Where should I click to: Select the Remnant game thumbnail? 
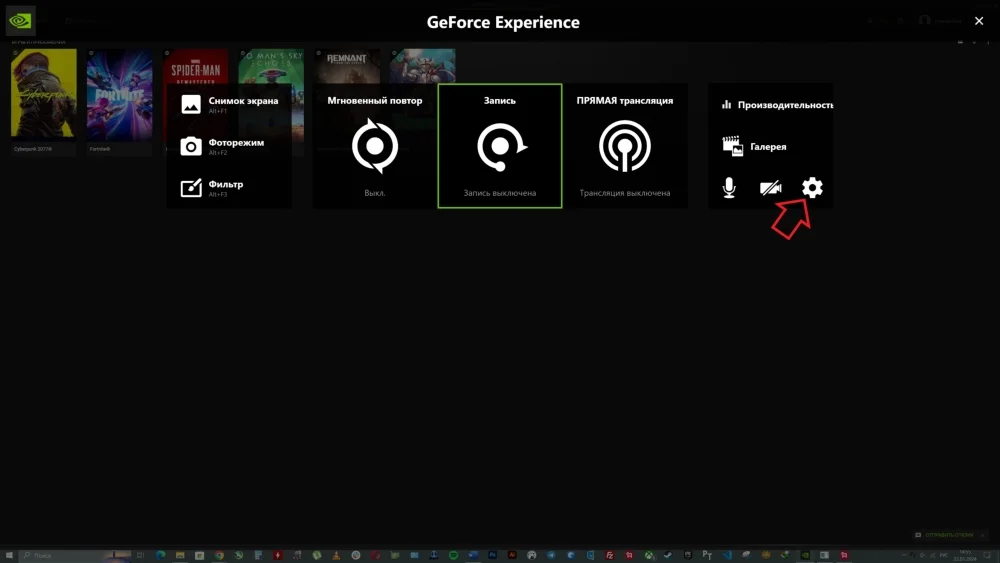pyautogui.click(x=346, y=66)
